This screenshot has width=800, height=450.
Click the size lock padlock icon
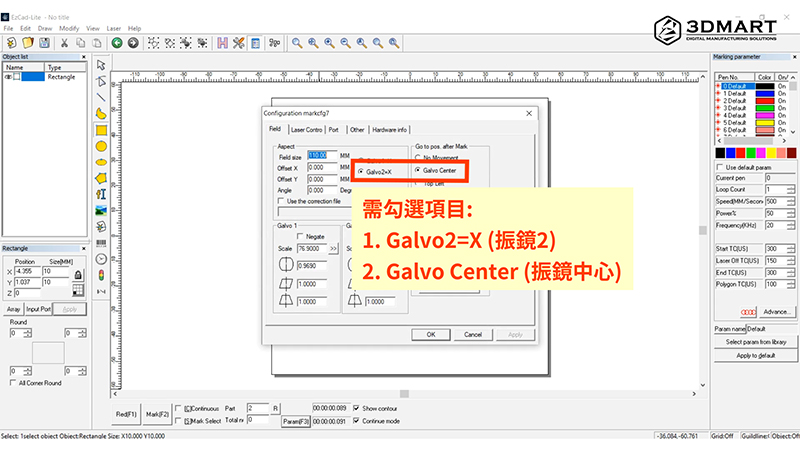[x=76, y=274]
